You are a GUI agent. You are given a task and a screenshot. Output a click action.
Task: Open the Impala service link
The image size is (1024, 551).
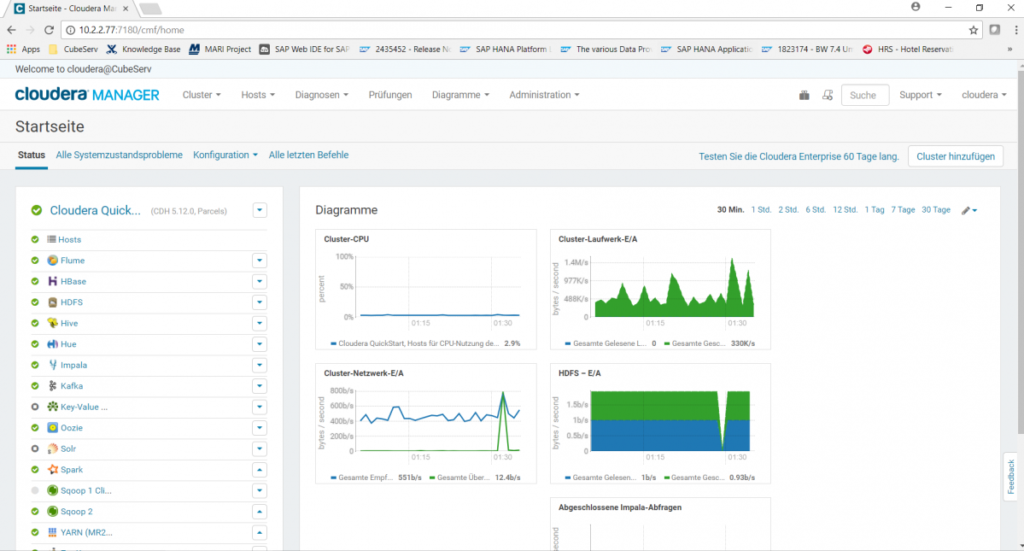point(74,365)
